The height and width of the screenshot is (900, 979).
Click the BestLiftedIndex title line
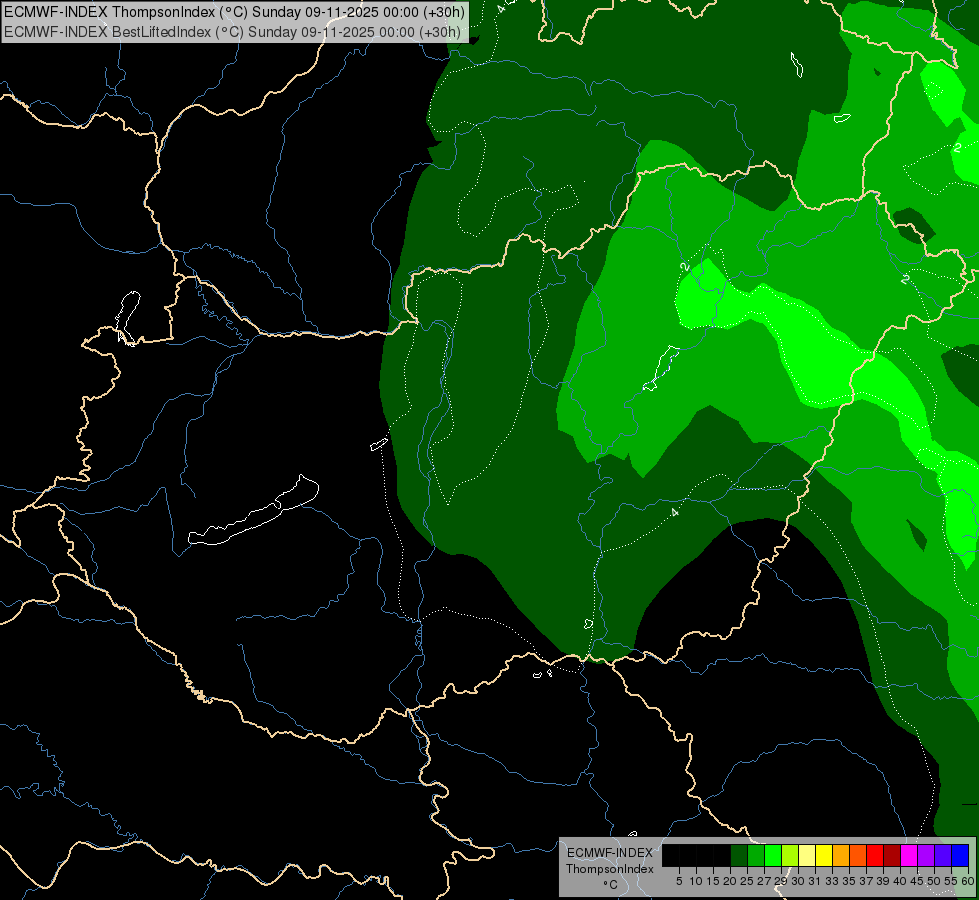(232, 32)
